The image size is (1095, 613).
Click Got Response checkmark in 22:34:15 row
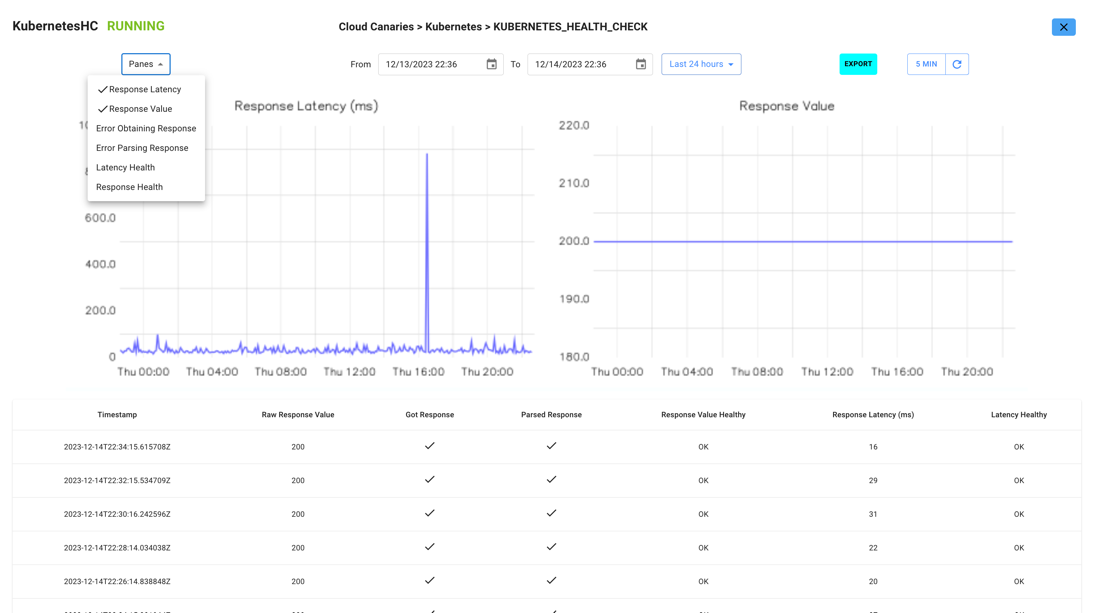point(429,445)
